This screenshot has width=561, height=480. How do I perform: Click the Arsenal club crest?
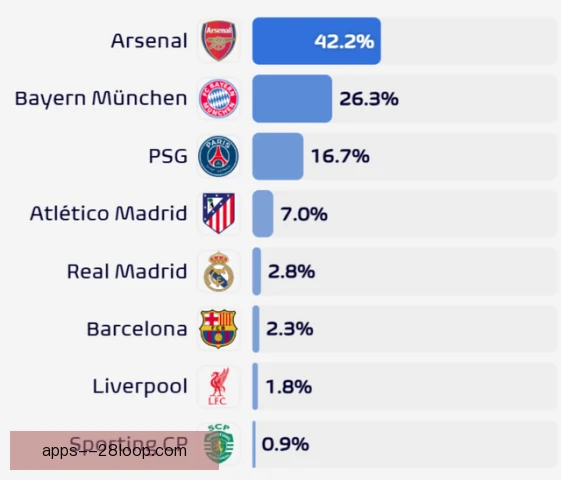pos(219,41)
